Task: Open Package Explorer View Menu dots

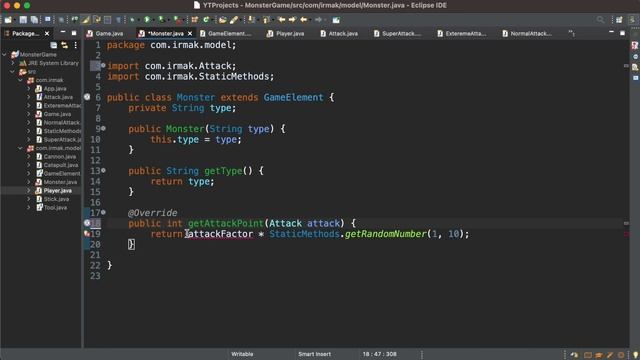Action: [x=76, y=45]
